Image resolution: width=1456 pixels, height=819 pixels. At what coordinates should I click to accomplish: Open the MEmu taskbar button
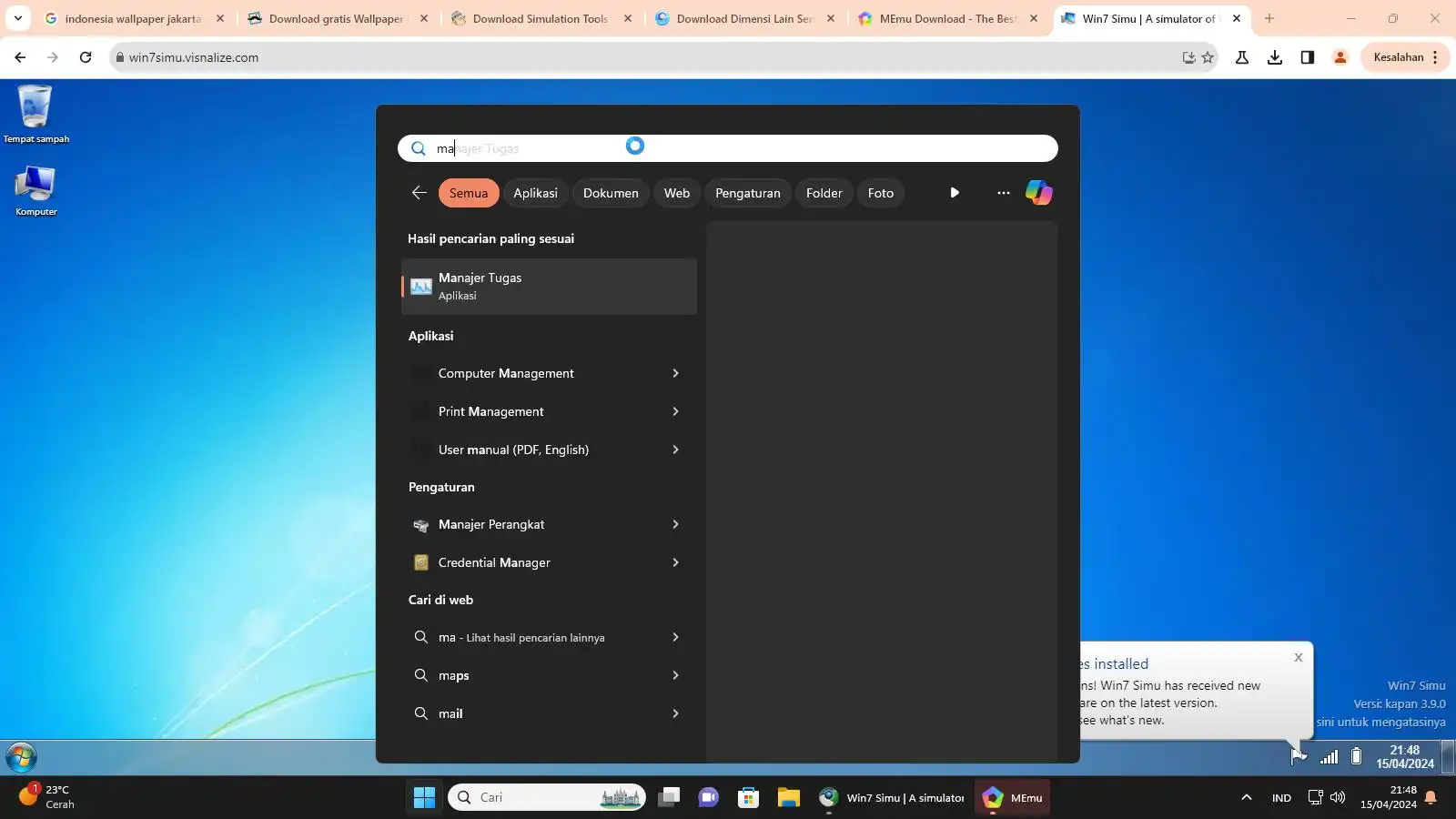[x=1013, y=798]
